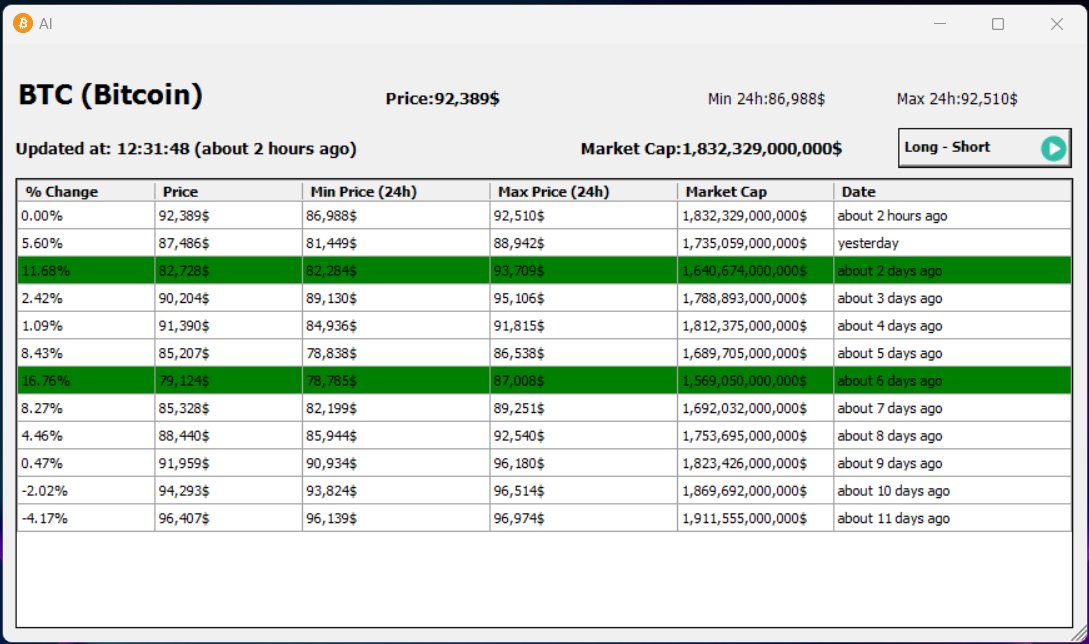This screenshot has height=644, width=1089.
Task: Click the Max 24h:92,510$ label
Action: point(957,99)
